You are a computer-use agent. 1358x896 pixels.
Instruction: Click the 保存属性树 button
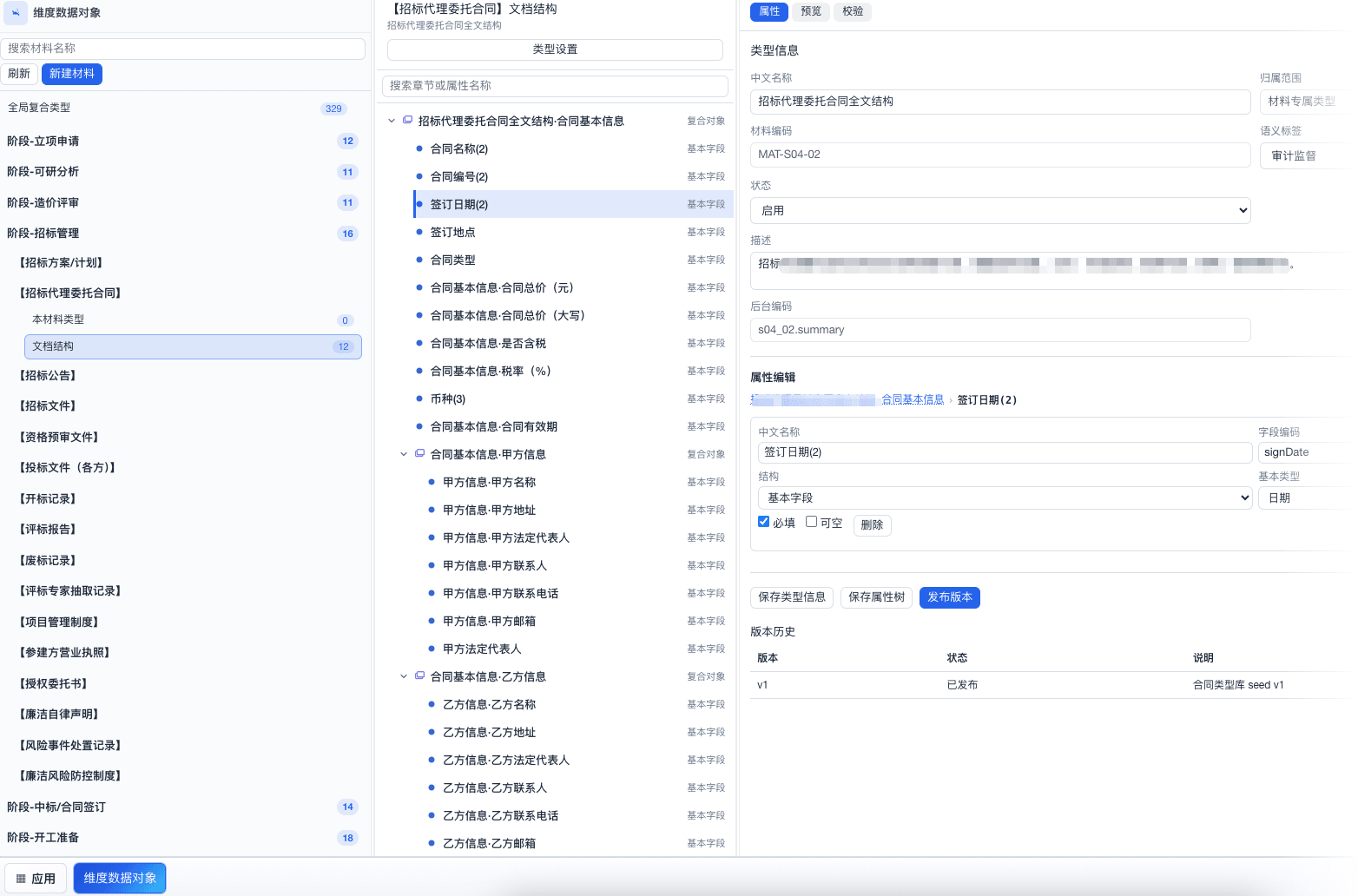pos(876,597)
